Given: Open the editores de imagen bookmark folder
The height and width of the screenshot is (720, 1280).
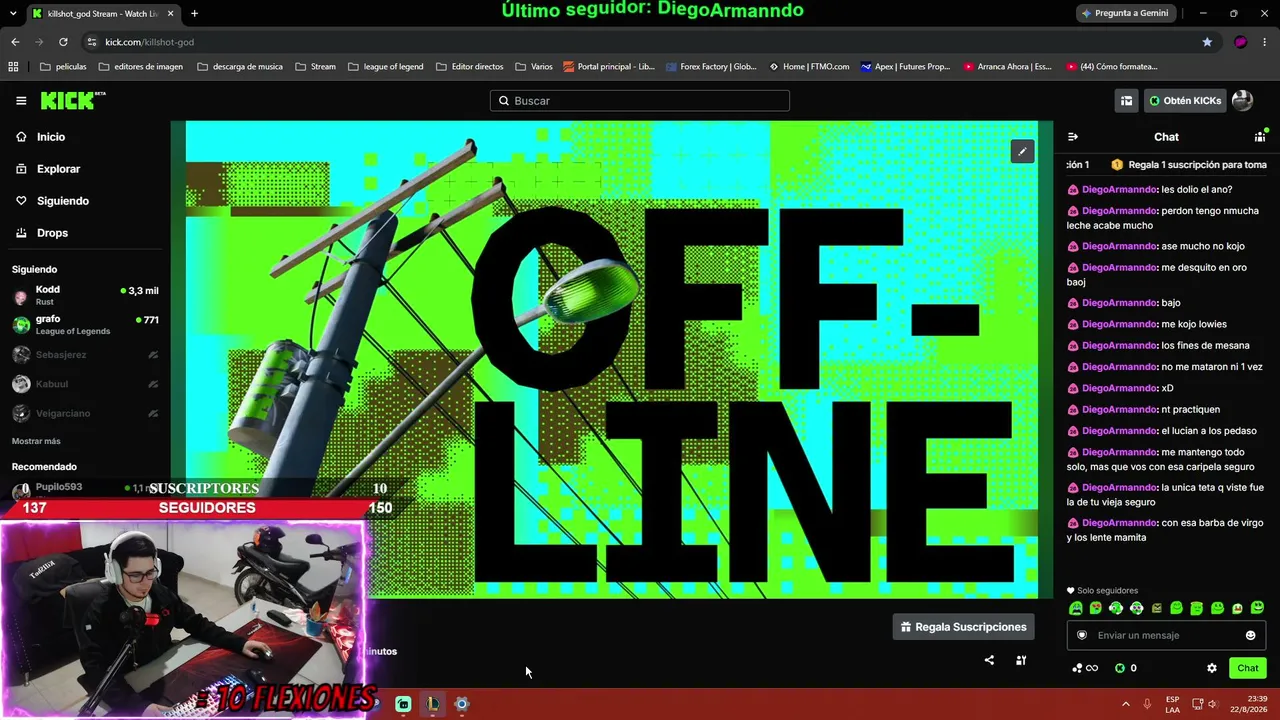Looking at the screenshot, I should 141,67.
